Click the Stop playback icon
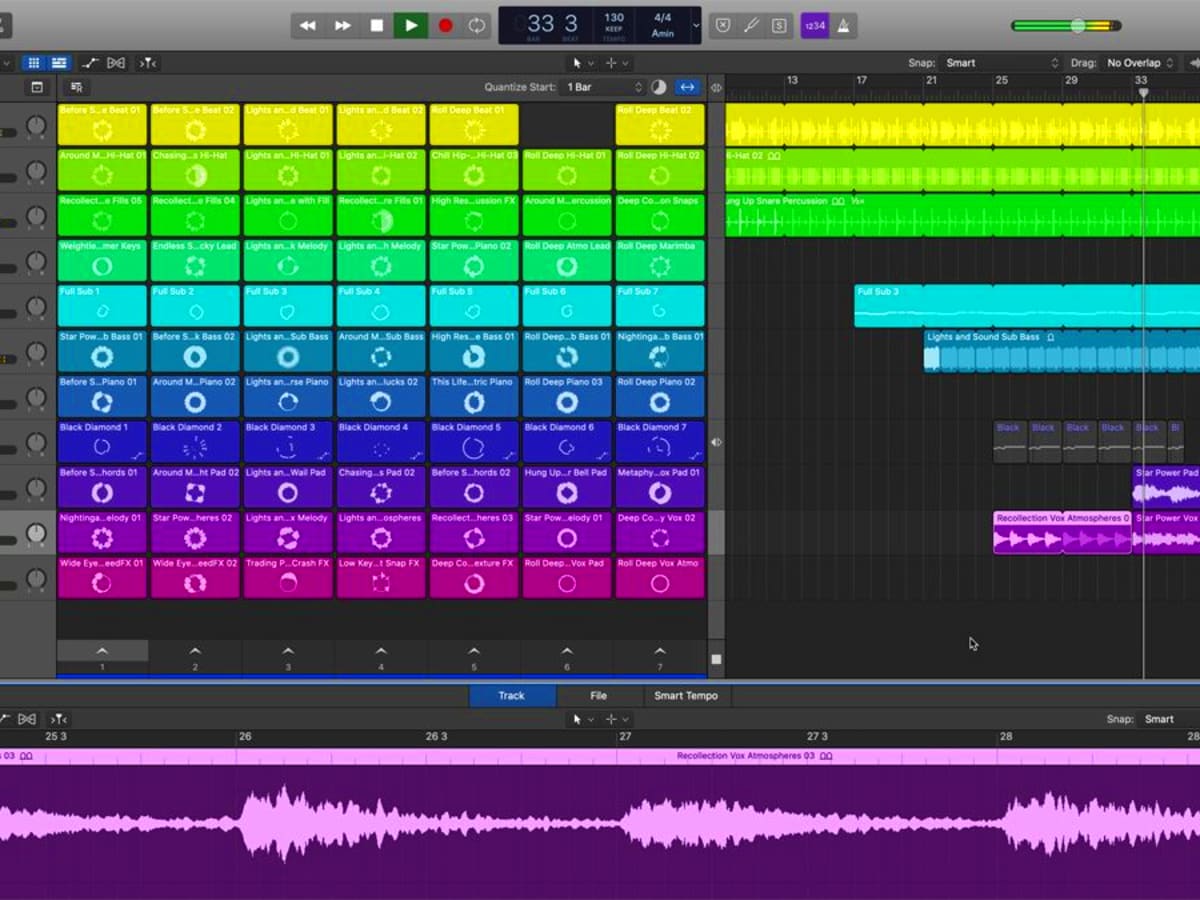The width and height of the screenshot is (1200, 900). 376,25
